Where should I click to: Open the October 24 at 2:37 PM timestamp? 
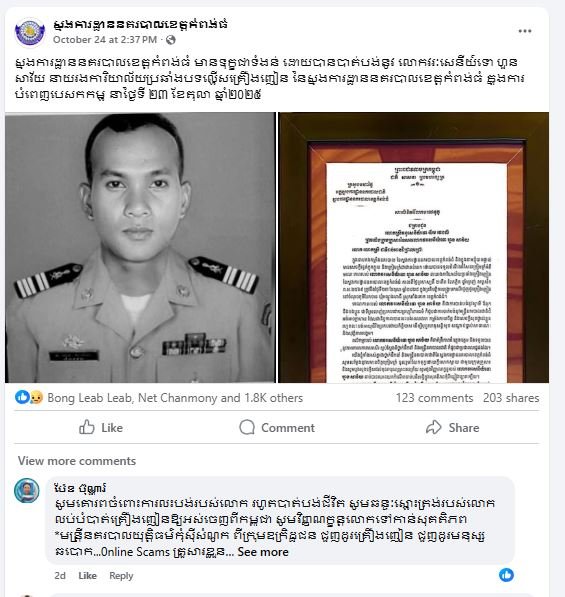click(105, 40)
